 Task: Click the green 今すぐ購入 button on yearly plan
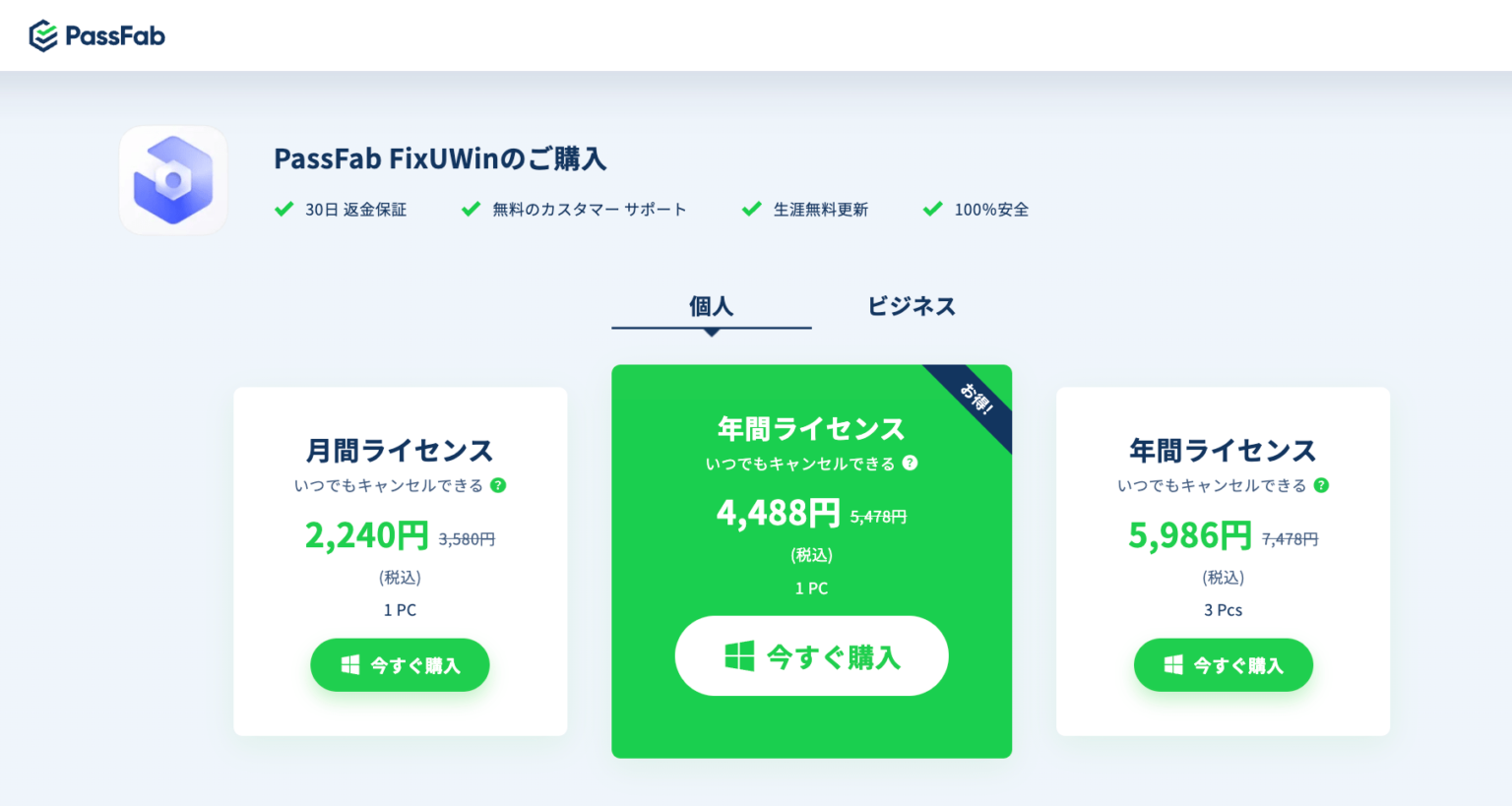(x=811, y=655)
